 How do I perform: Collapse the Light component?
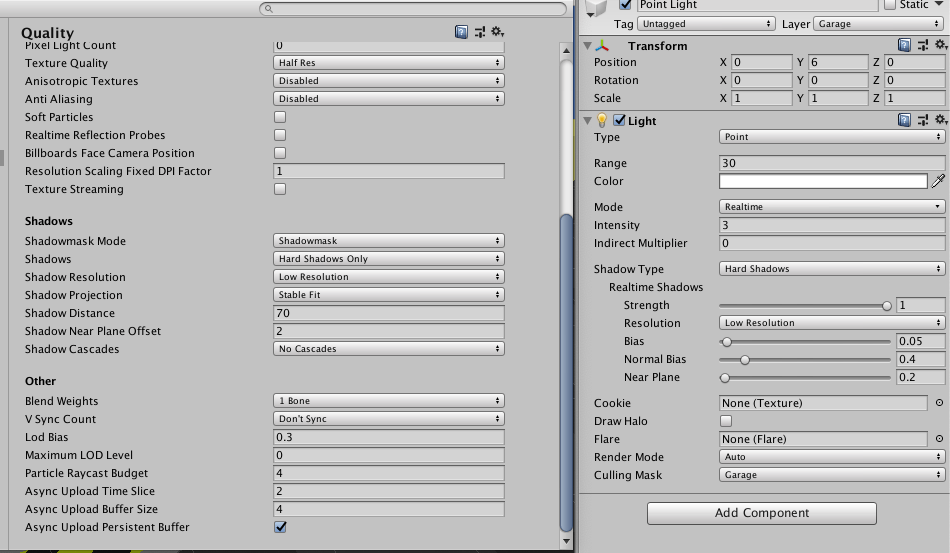(x=587, y=121)
